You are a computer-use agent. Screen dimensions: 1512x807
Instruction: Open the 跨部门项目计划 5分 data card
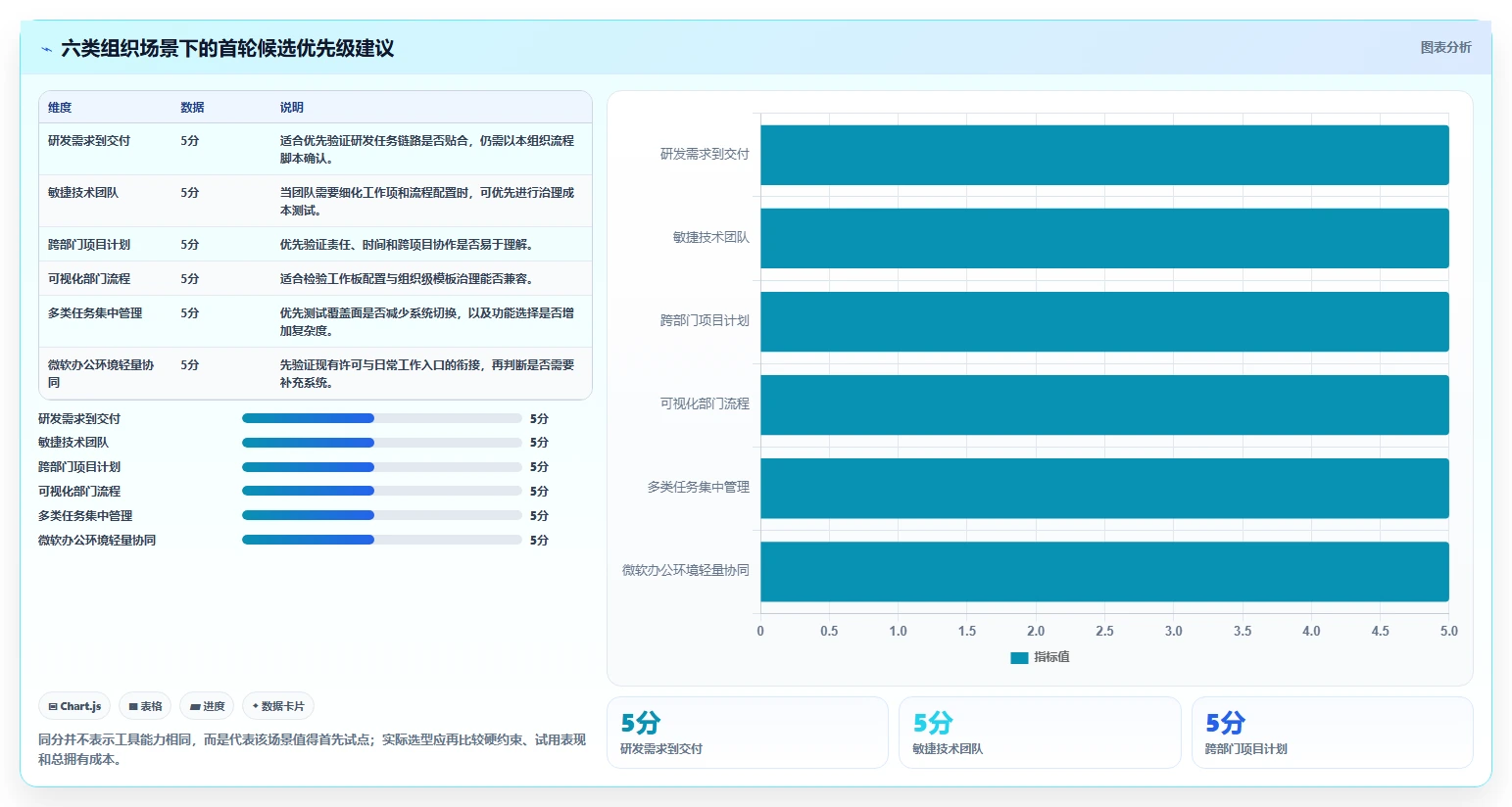1332,733
